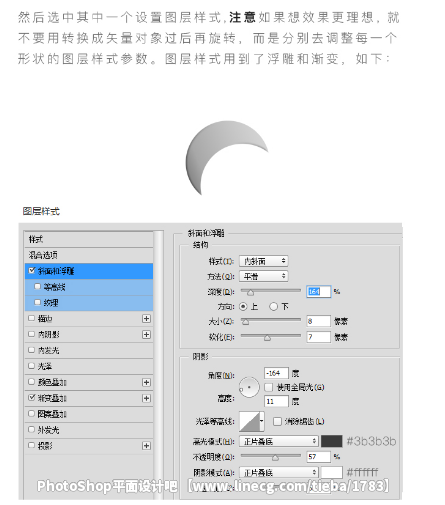Click the 大小 slider track
The height and width of the screenshot is (505, 445).
click(x=271, y=320)
